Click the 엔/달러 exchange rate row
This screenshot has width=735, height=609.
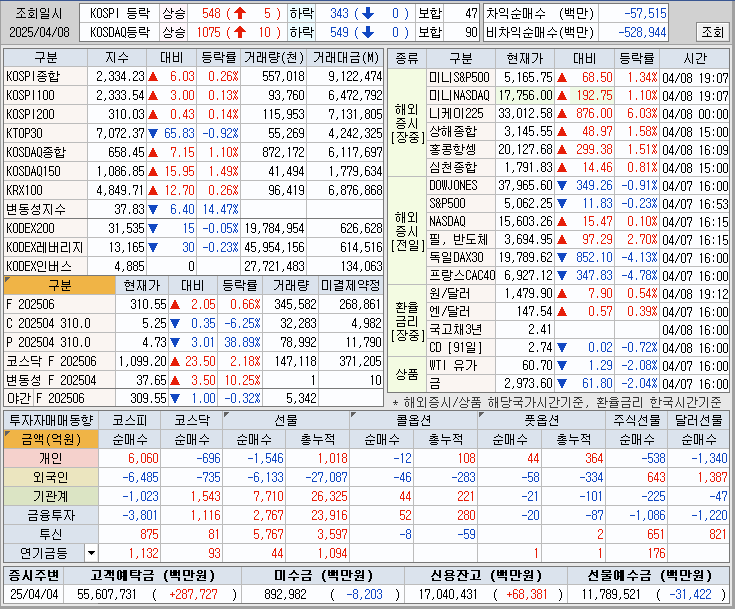578,311
